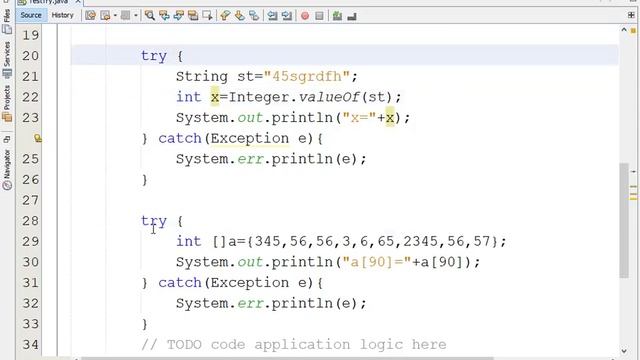Screen dimensions: 640x360
Task: Click the string "45sgrdfh" on line 21
Action: click(x=307, y=76)
